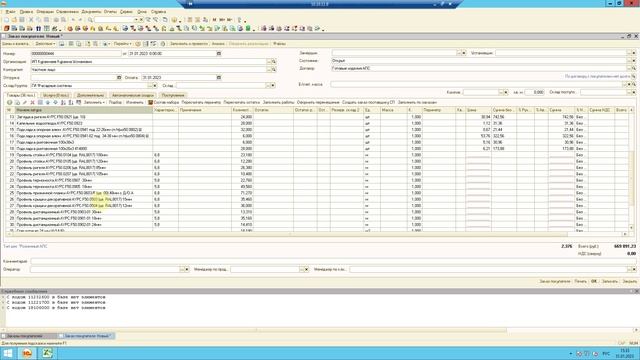Viewport: 640px width, 360px height.
Task: Open the selection list for the Оператор field
Action: coord(182,269)
